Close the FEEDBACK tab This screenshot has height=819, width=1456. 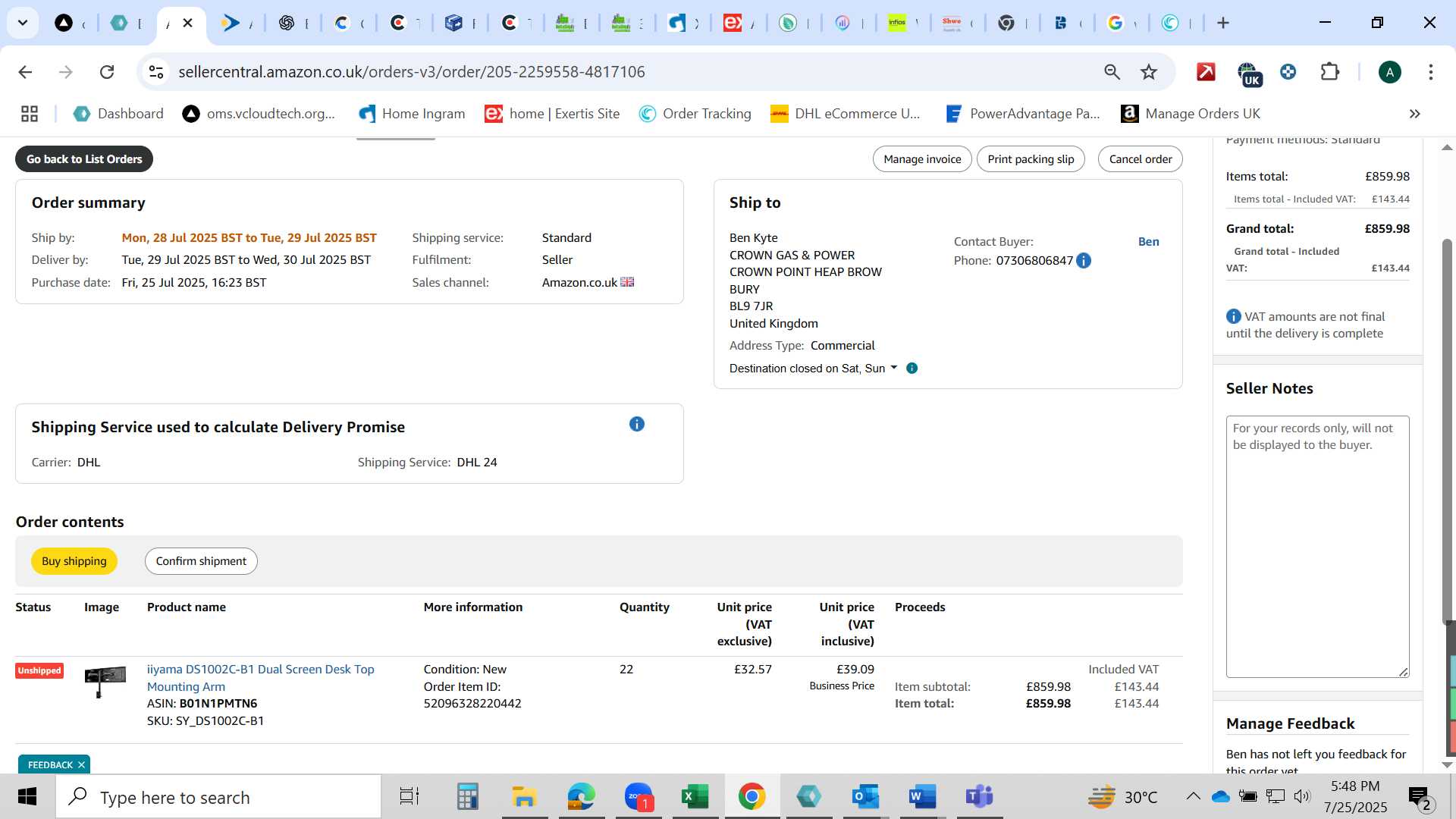click(81, 764)
